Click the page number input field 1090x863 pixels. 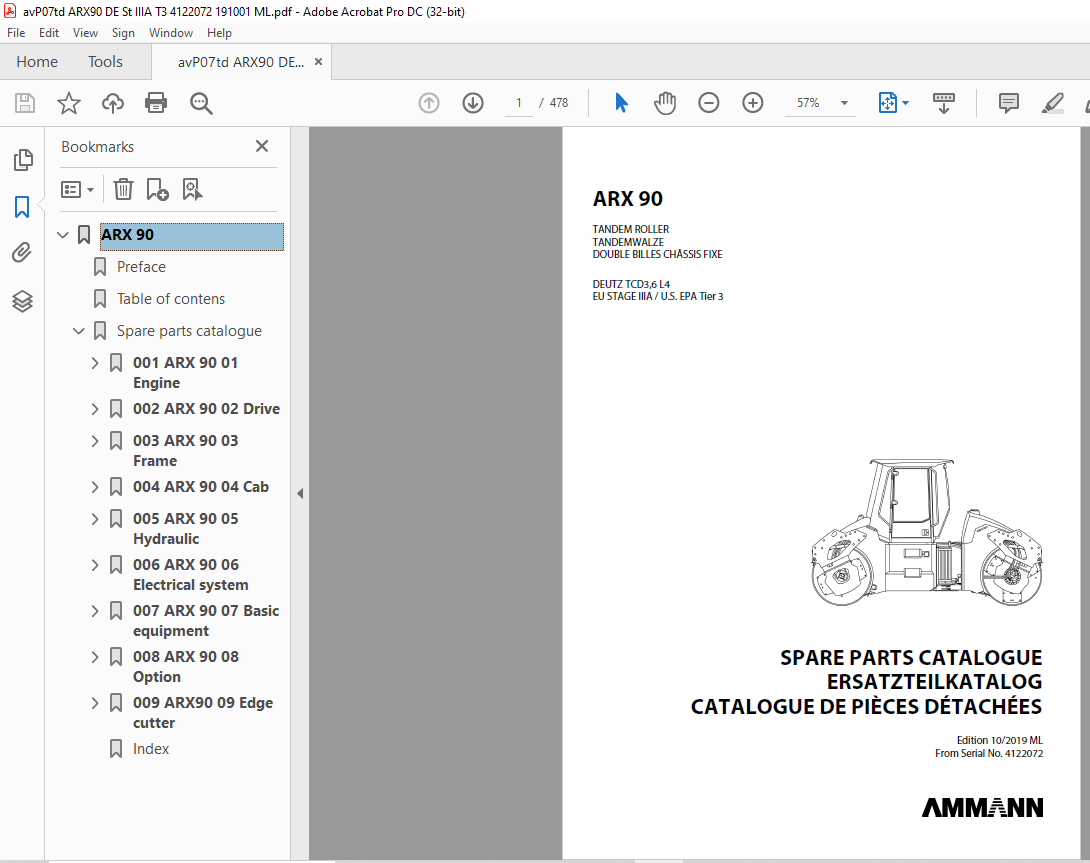coord(519,103)
